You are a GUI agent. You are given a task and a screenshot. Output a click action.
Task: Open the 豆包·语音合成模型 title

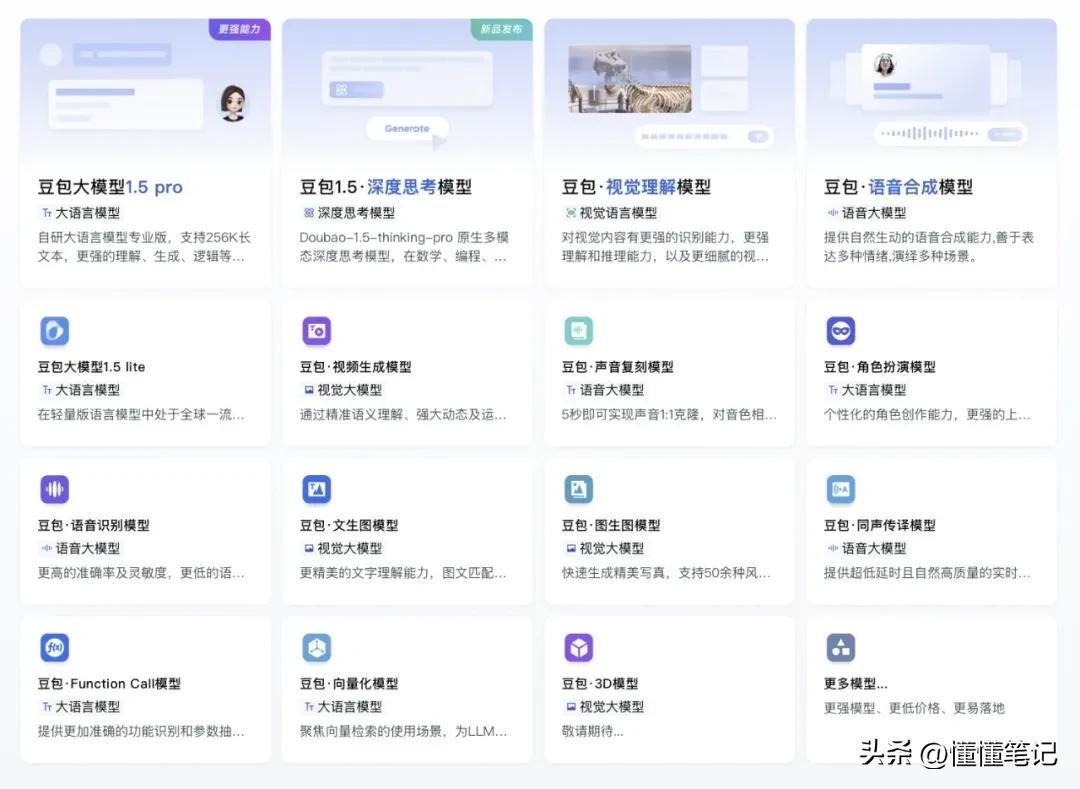(x=899, y=187)
